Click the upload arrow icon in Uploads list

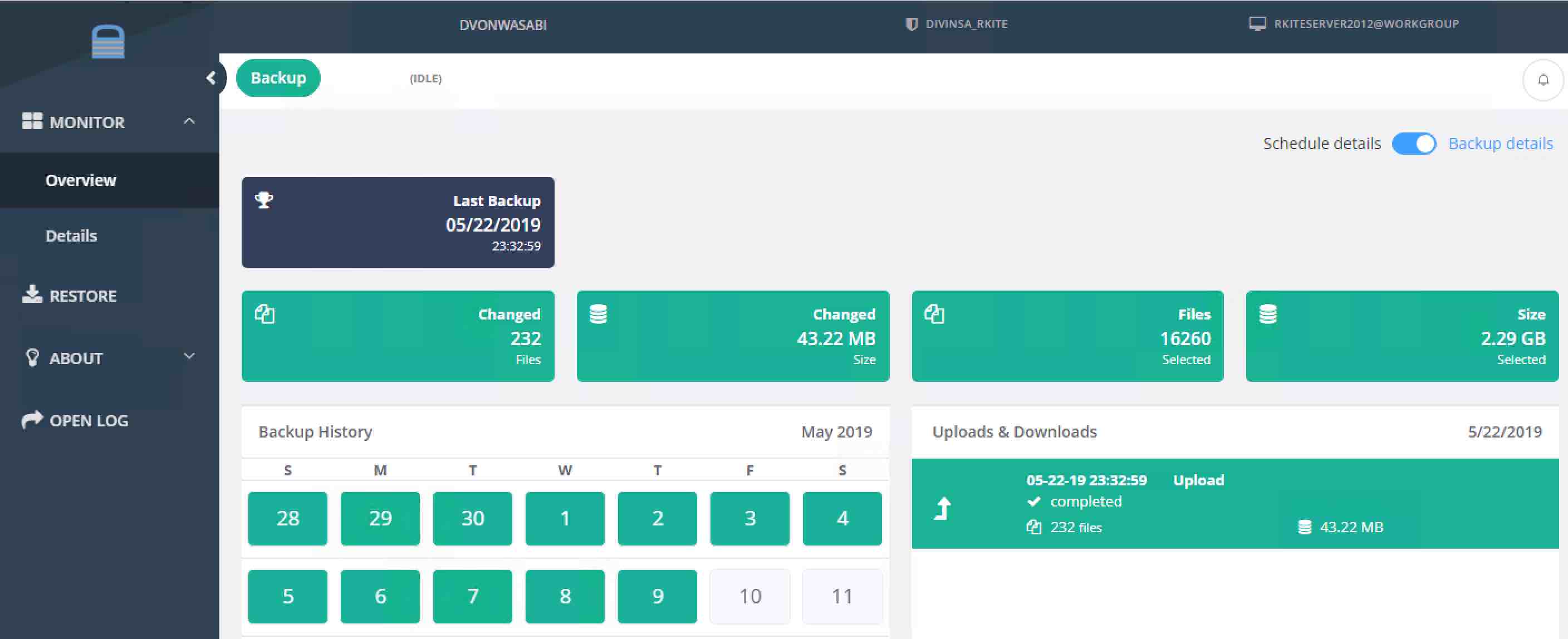(x=942, y=508)
